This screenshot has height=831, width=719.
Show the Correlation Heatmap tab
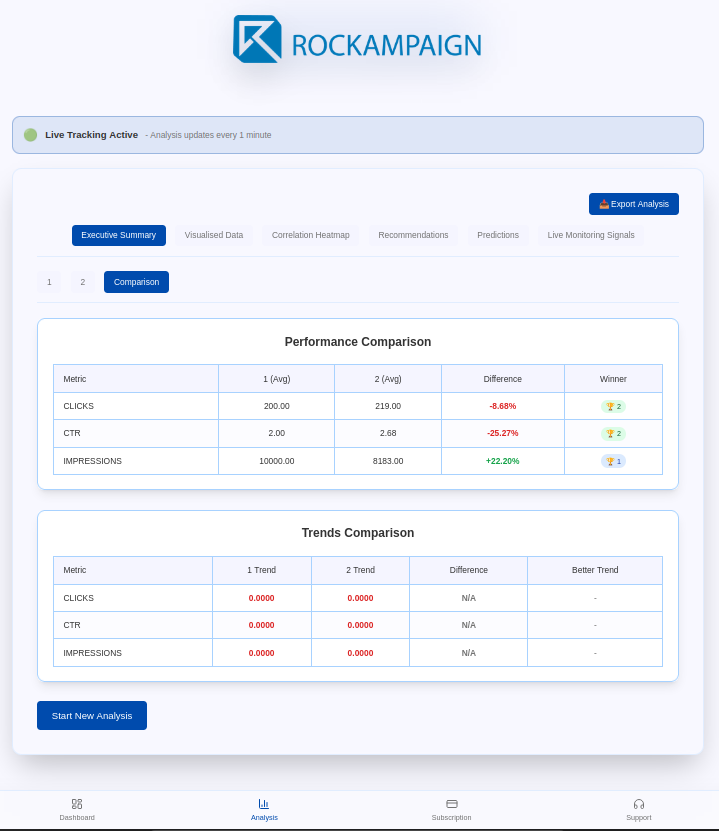(311, 235)
